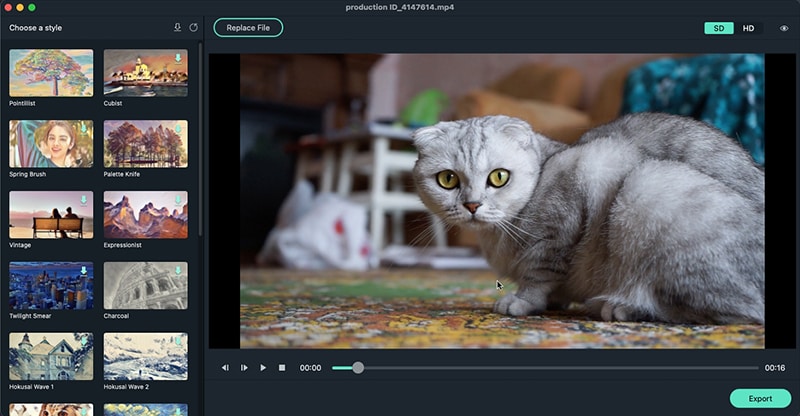
Task: Select the Spring Brush style thumbnail
Action: click(x=51, y=143)
